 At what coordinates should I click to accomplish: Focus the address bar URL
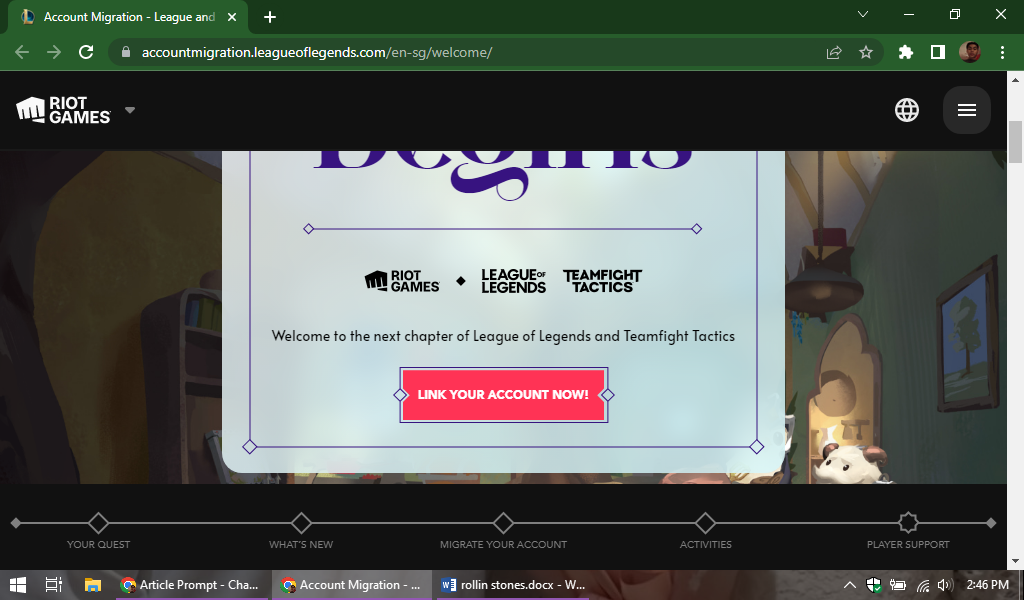tap(317, 52)
